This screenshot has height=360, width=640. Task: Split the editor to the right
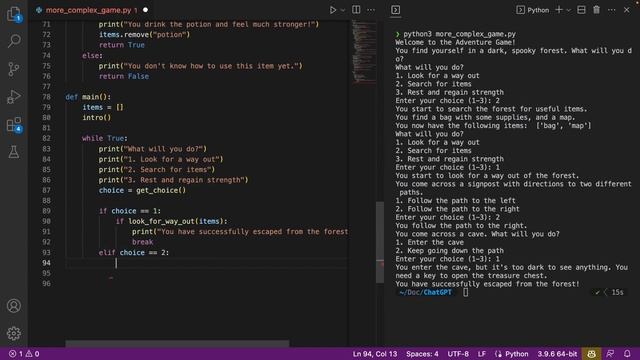tap(356, 10)
